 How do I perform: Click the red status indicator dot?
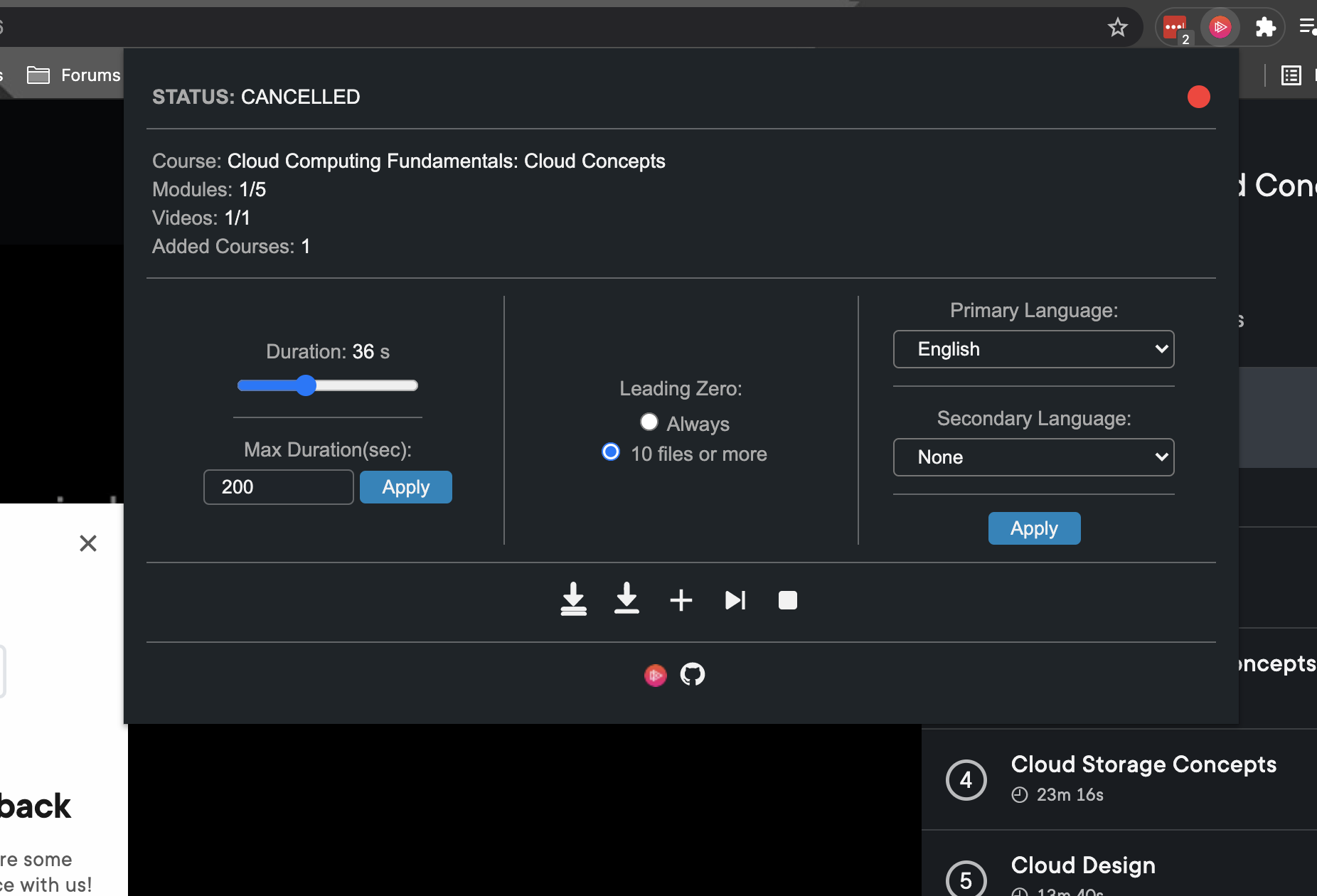pyautogui.click(x=1199, y=97)
